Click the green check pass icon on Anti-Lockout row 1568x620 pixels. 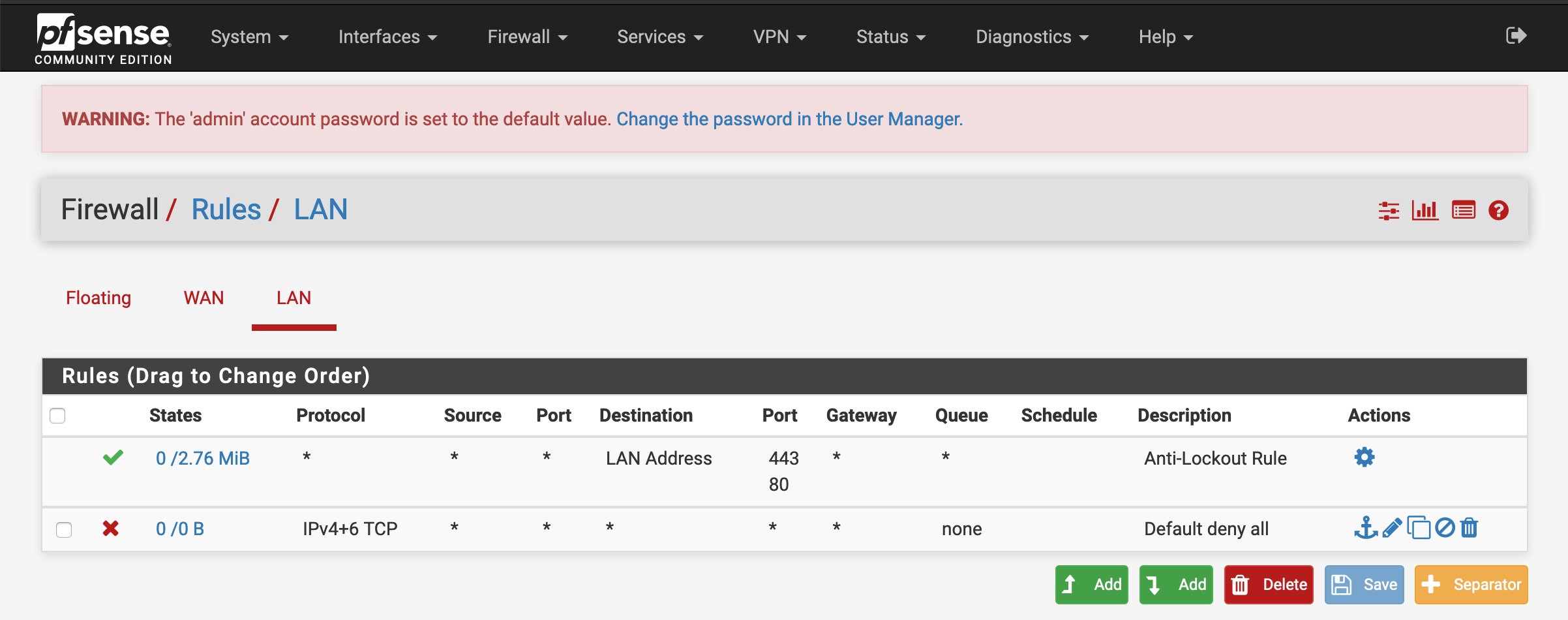coord(113,457)
